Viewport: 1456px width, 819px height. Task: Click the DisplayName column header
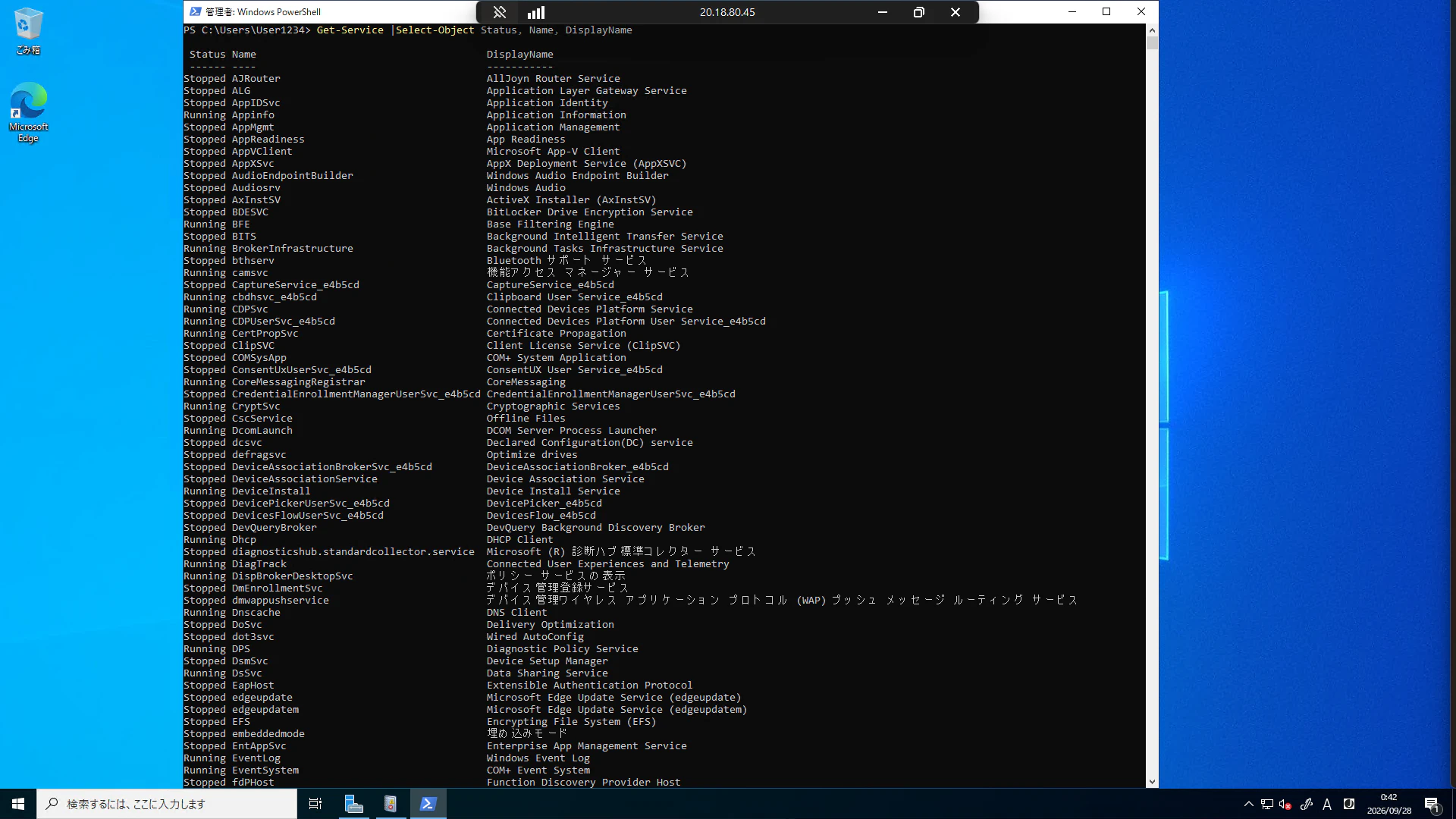[x=519, y=54]
